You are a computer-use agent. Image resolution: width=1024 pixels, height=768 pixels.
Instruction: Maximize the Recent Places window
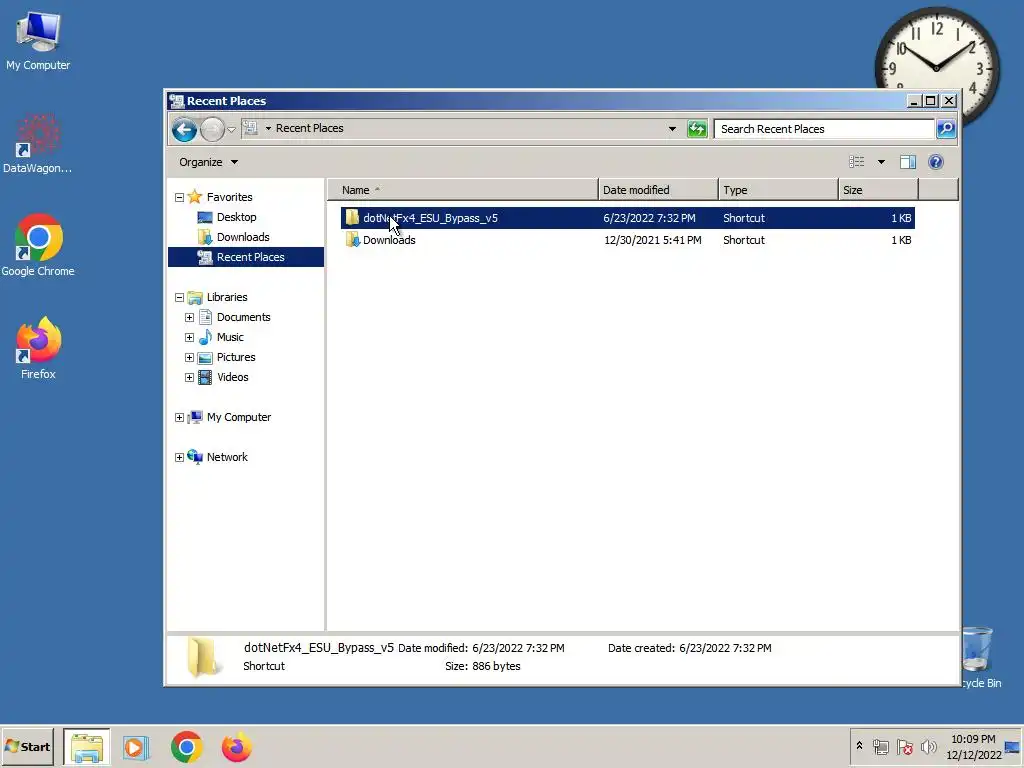931,101
